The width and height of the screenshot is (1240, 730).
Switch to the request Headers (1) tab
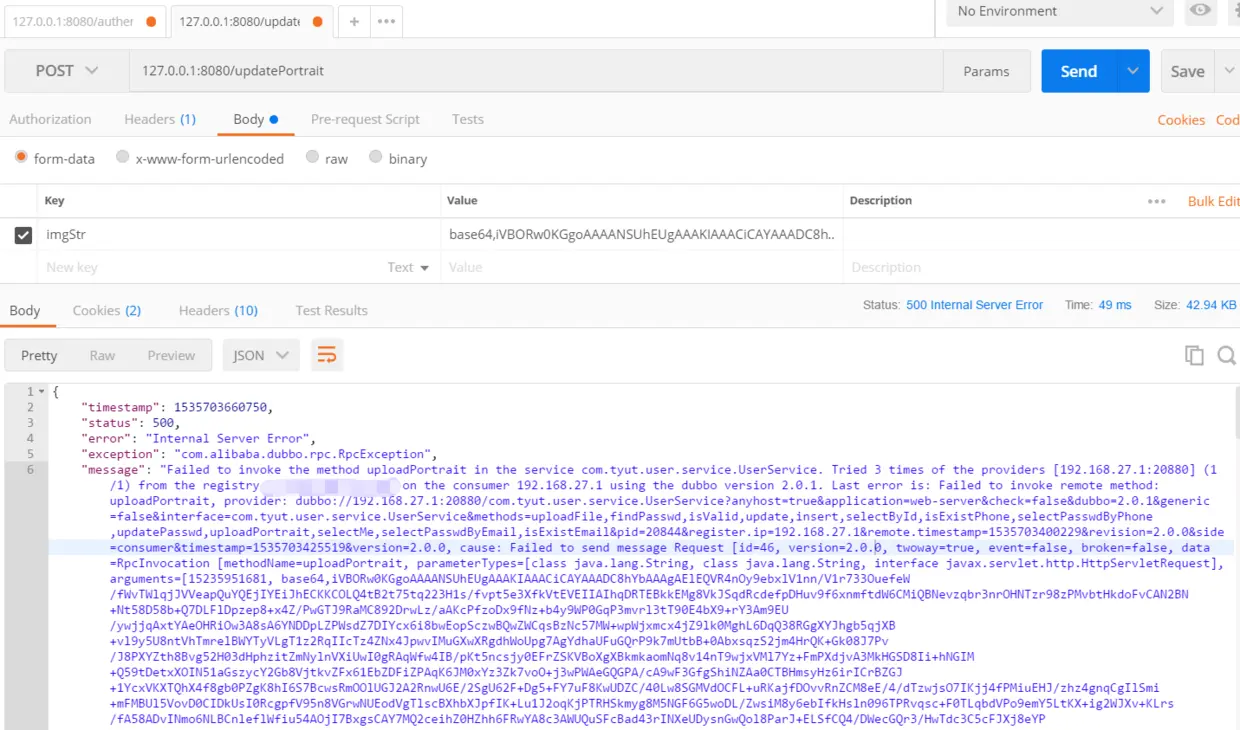[x=160, y=119]
